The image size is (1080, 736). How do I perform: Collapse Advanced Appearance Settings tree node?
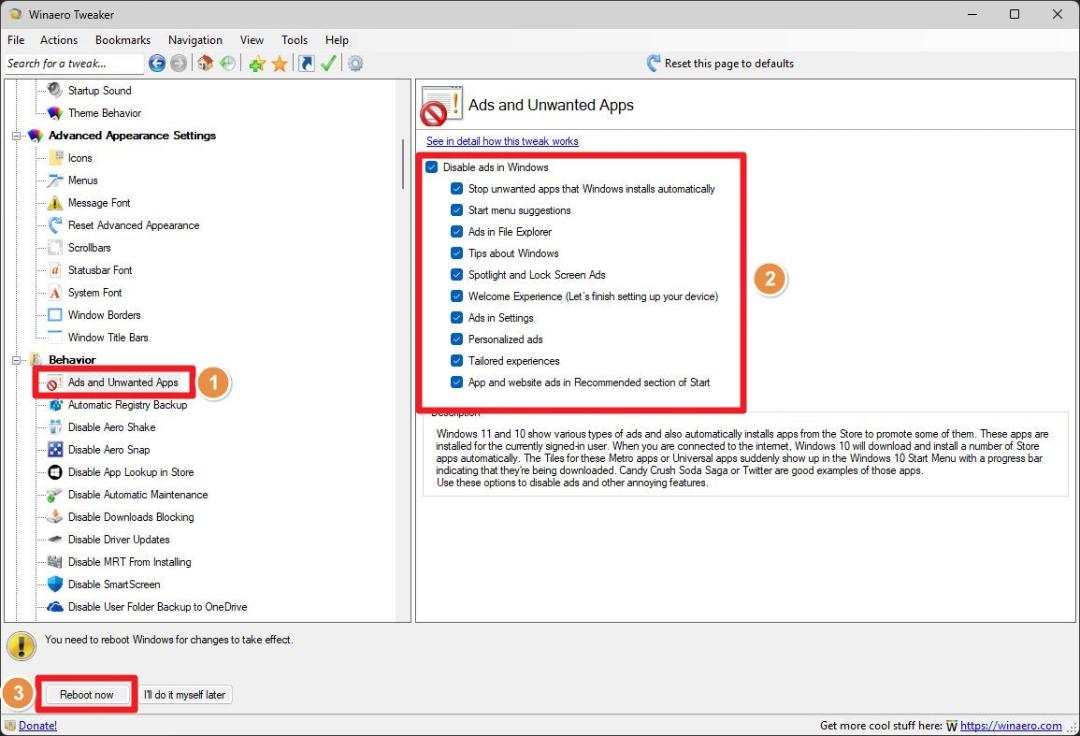click(x=17, y=136)
